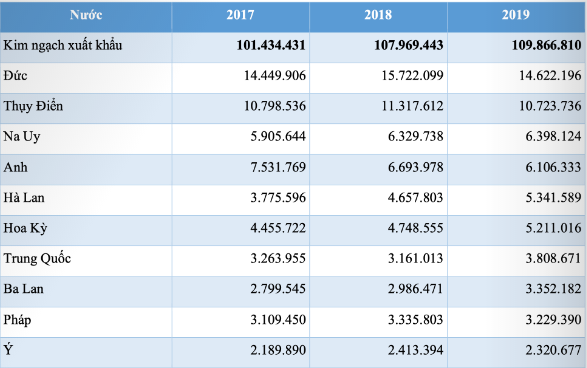The width and height of the screenshot is (587, 368).
Task: Select cell 5.905.644
Action: tap(278, 137)
